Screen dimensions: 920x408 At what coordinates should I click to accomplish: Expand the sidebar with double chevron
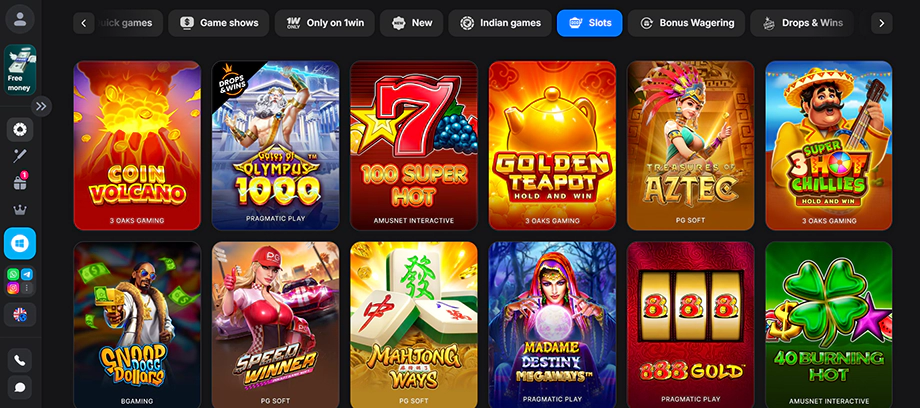[x=41, y=106]
